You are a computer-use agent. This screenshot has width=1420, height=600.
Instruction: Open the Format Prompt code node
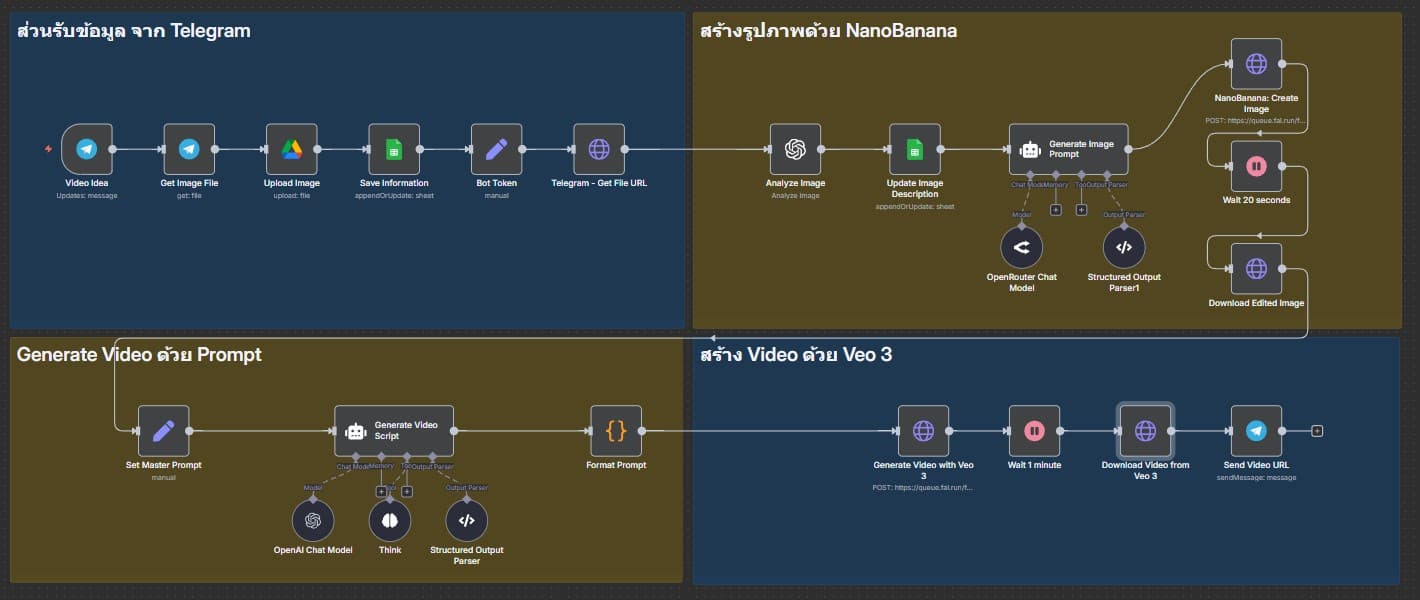tap(616, 431)
